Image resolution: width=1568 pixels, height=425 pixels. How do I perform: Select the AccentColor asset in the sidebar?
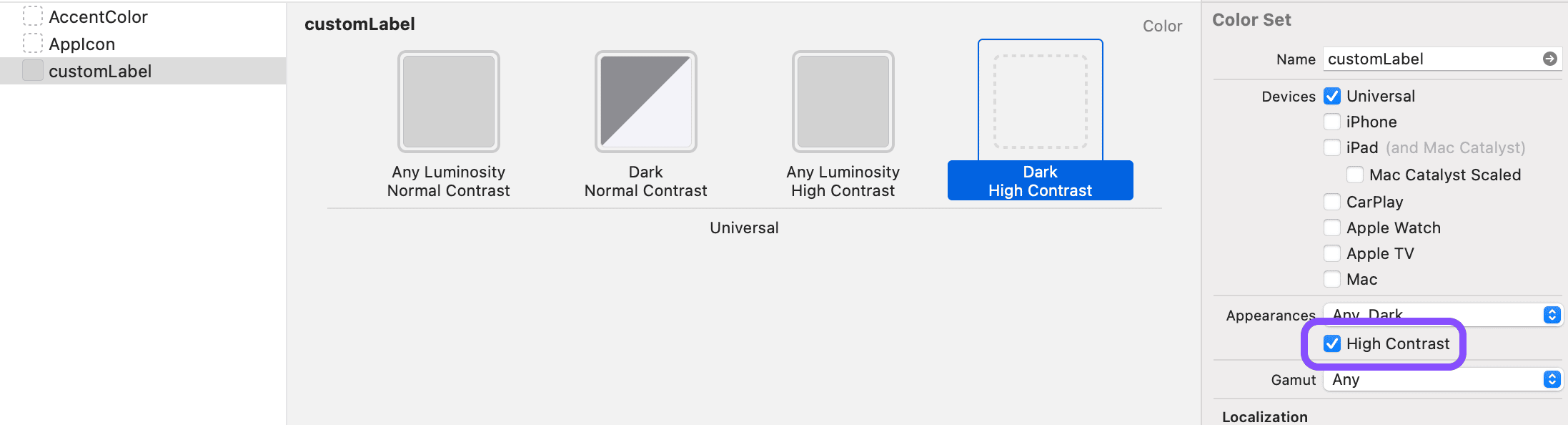click(99, 16)
